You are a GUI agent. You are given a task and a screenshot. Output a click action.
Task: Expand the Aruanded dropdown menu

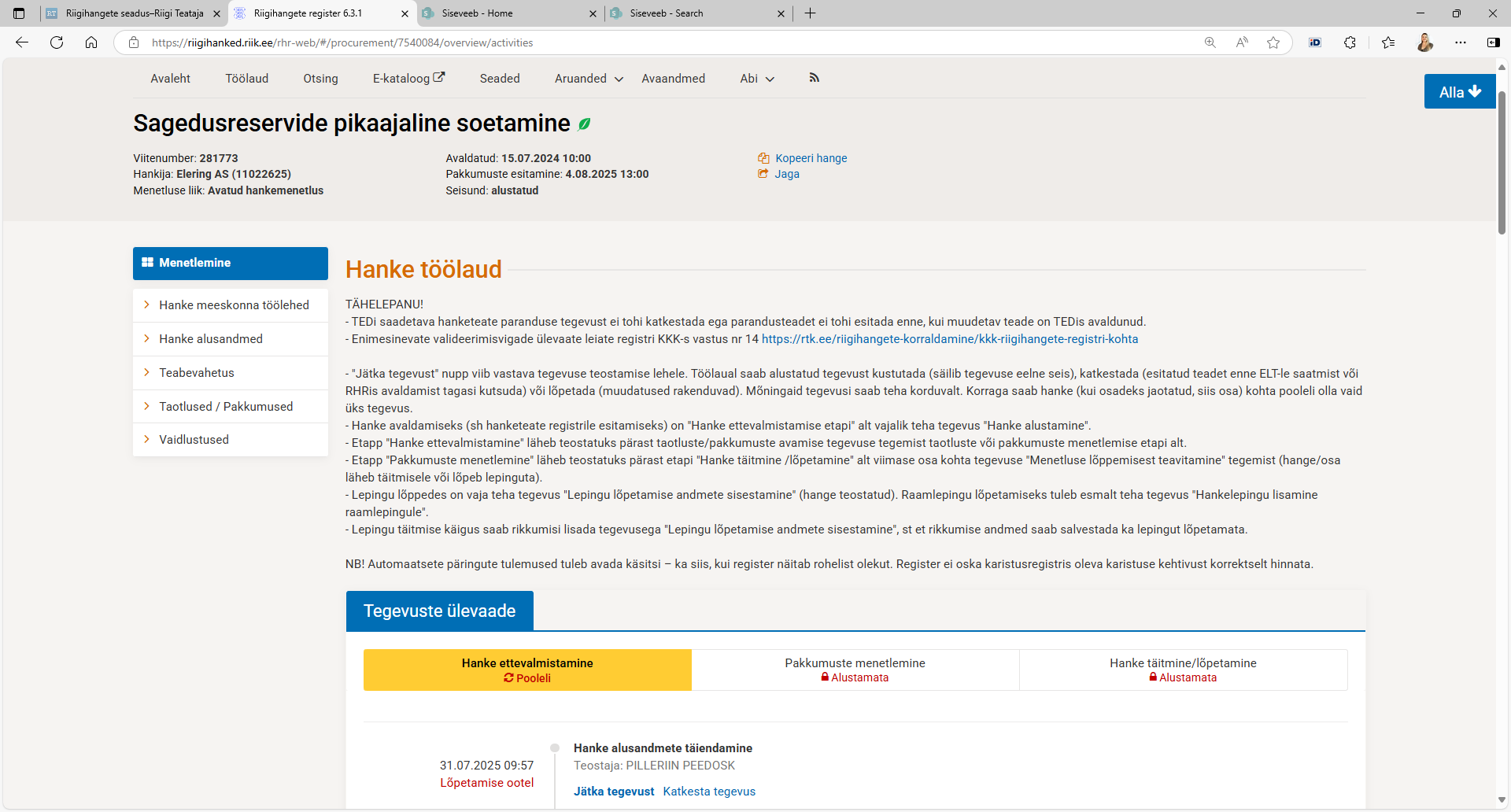coord(589,79)
